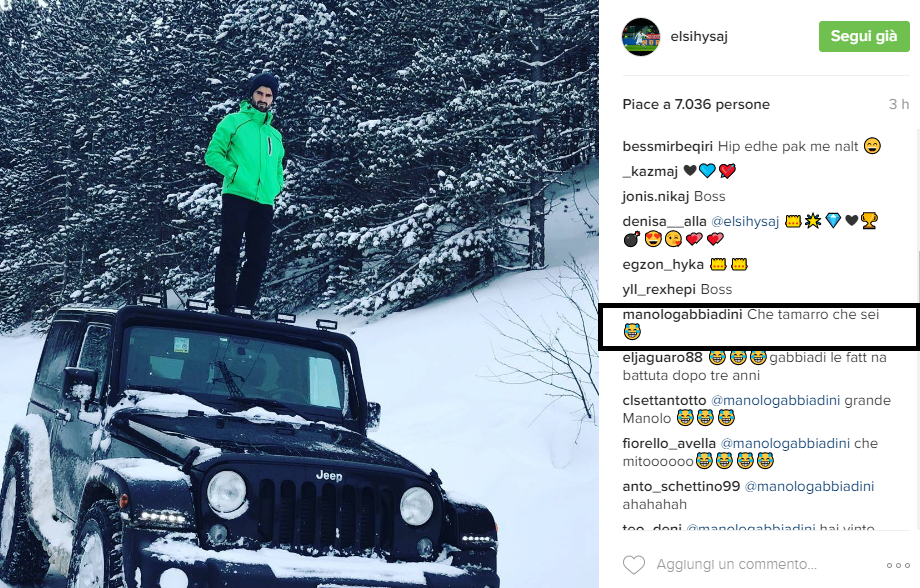Open the _kazmaj commenter profile
This screenshot has width=920, height=588.
(650, 171)
